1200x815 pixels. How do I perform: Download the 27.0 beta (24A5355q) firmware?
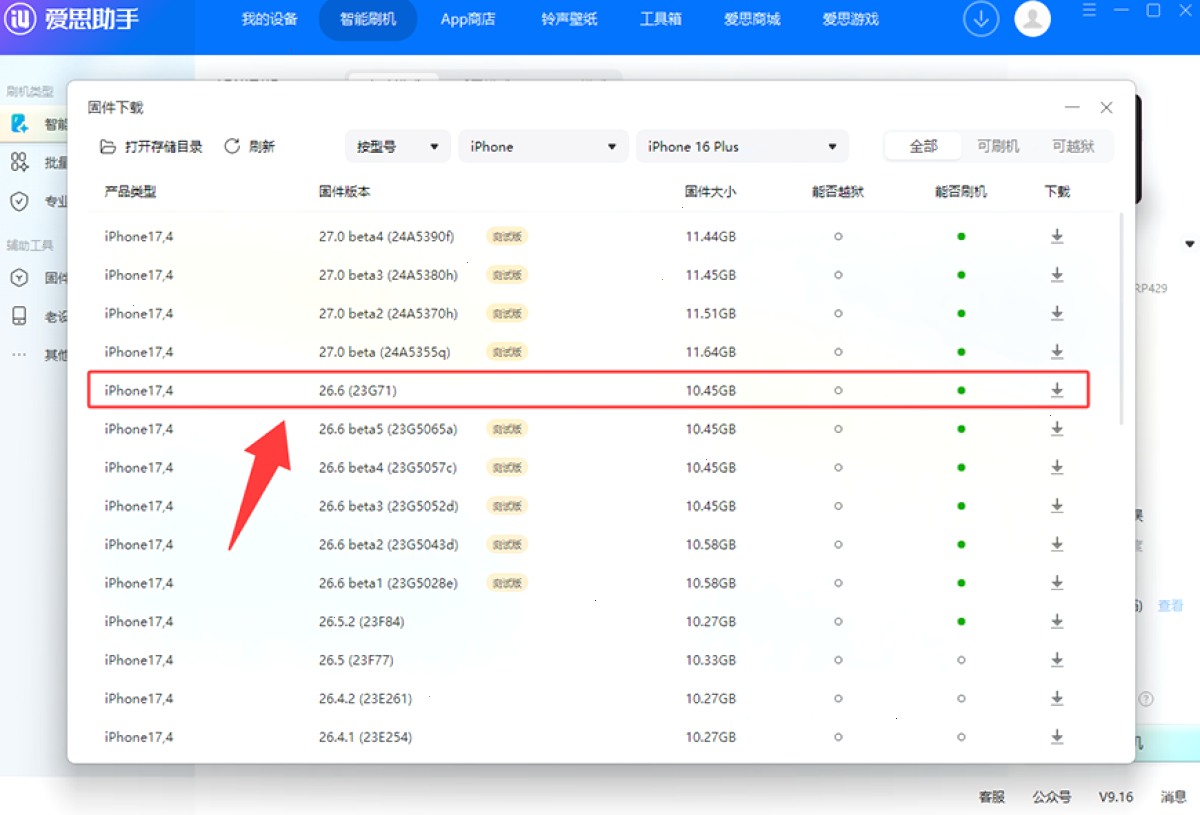[x=1057, y=352]
